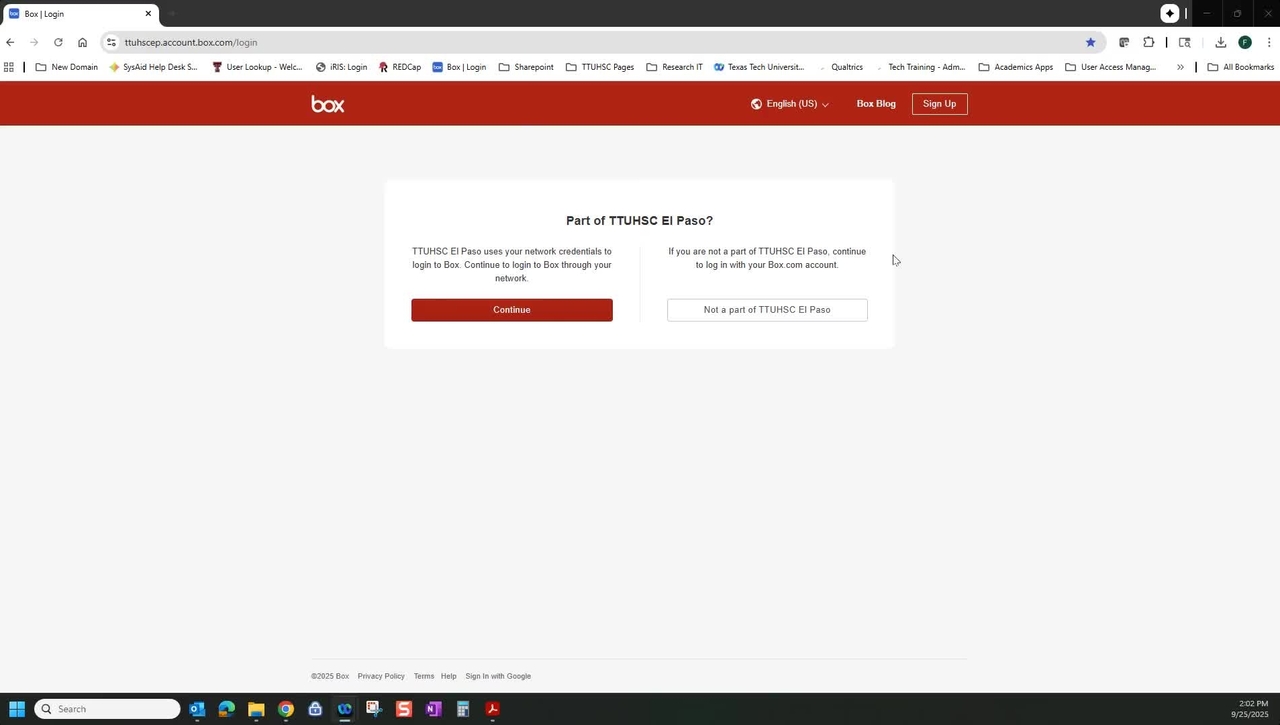This screenshot has height=725, width=1280.
Task: View site information icon in address bar
Action: click(112, 42)
